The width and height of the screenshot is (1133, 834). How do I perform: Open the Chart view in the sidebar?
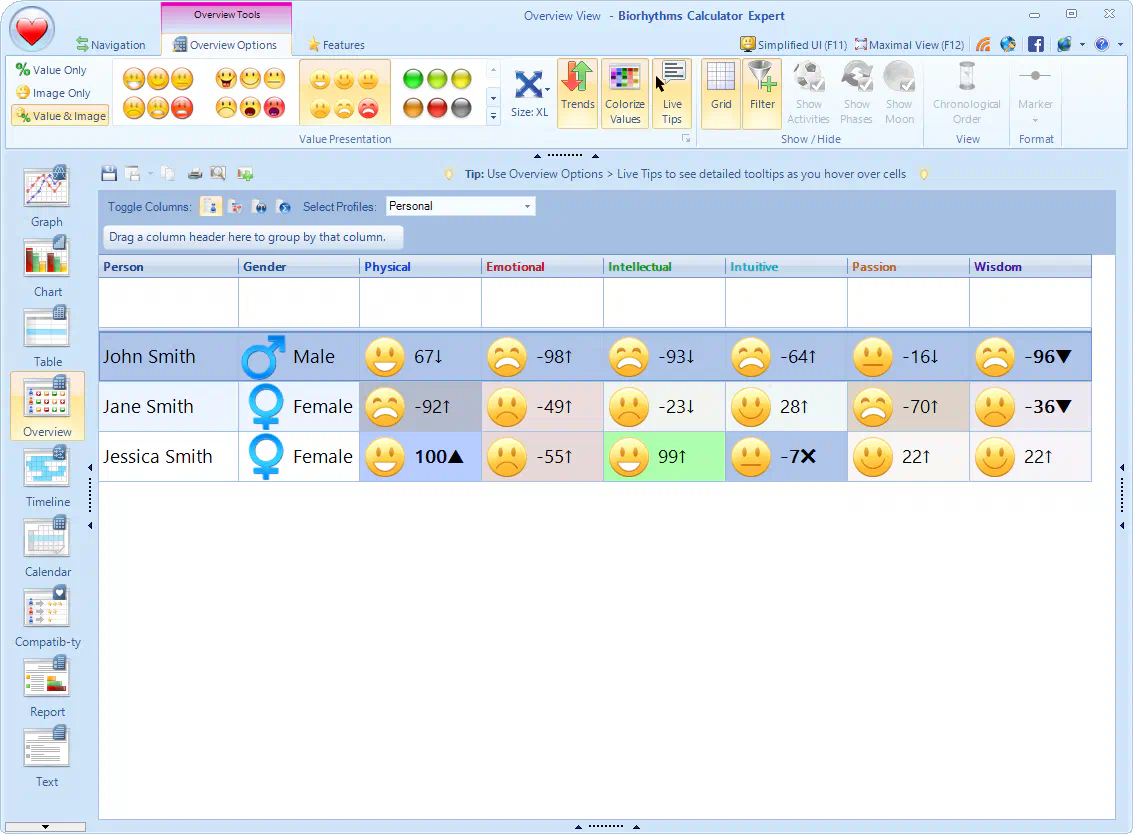(x=47, y=267)
